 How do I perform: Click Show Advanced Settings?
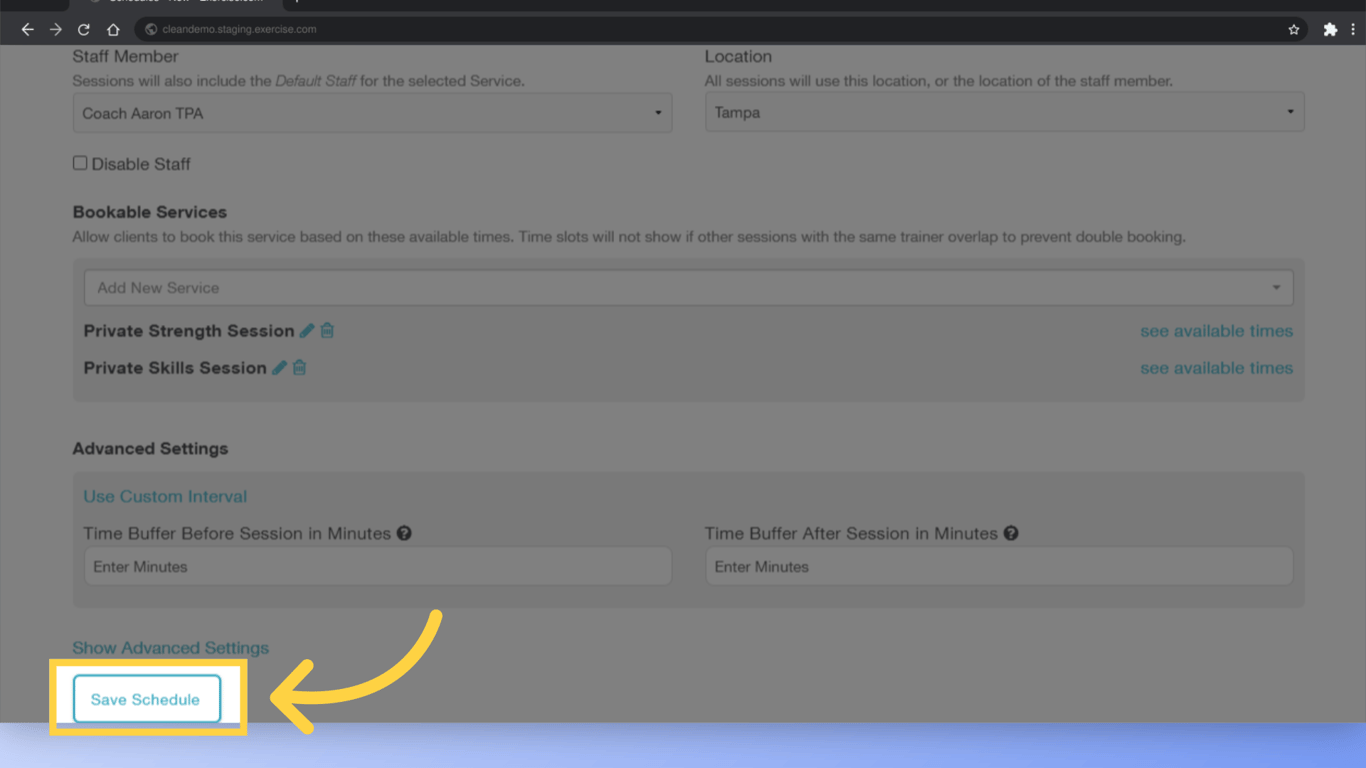[x=170, y=648]
